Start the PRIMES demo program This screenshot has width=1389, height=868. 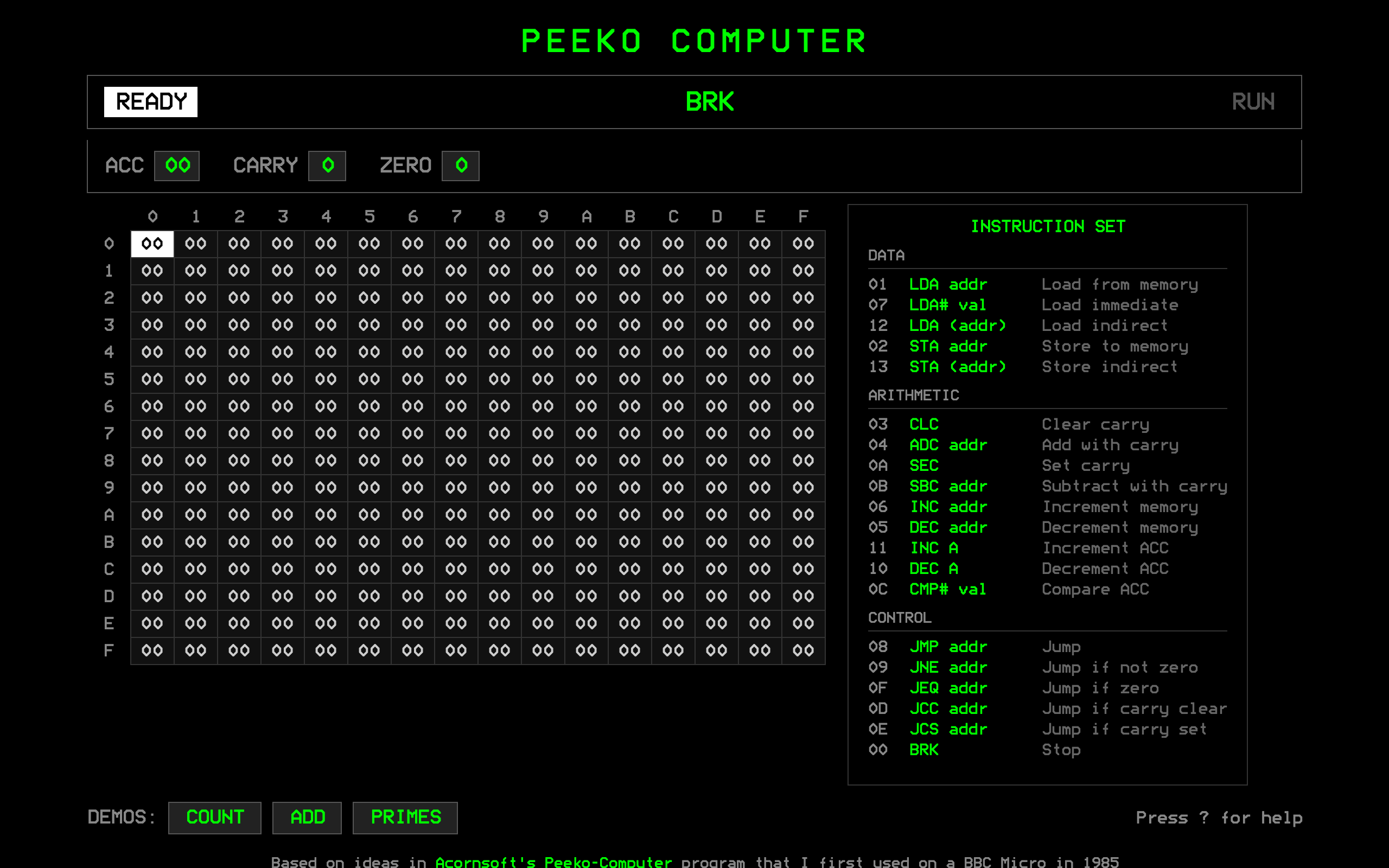[405, 818]
